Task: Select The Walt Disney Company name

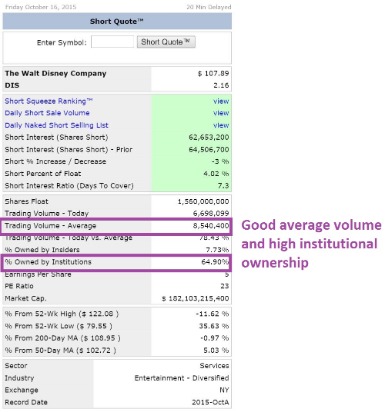Action: [x=56, y=73]
